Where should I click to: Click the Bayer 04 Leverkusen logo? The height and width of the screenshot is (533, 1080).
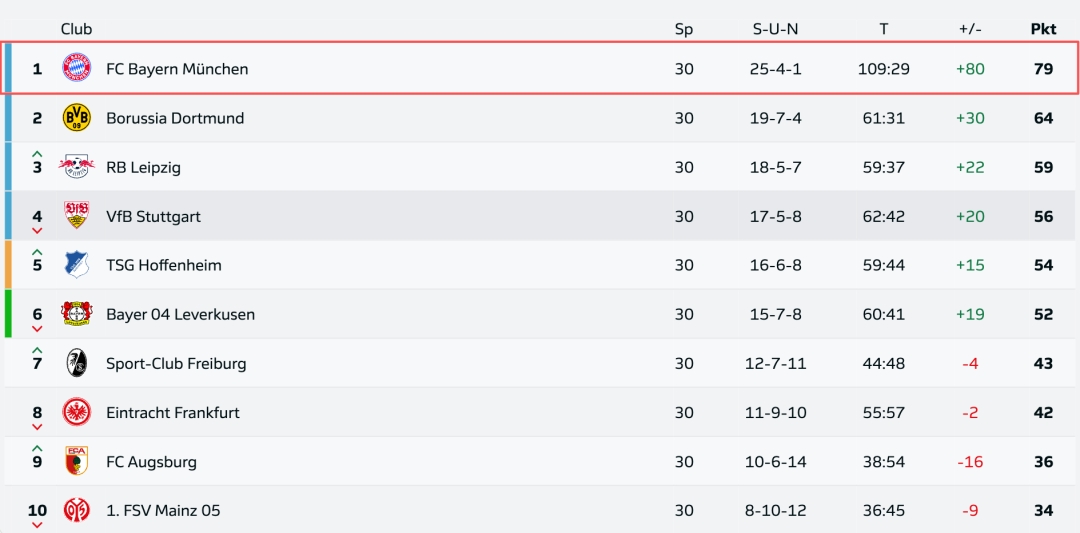pyautogui.click(x=77, y=314)
